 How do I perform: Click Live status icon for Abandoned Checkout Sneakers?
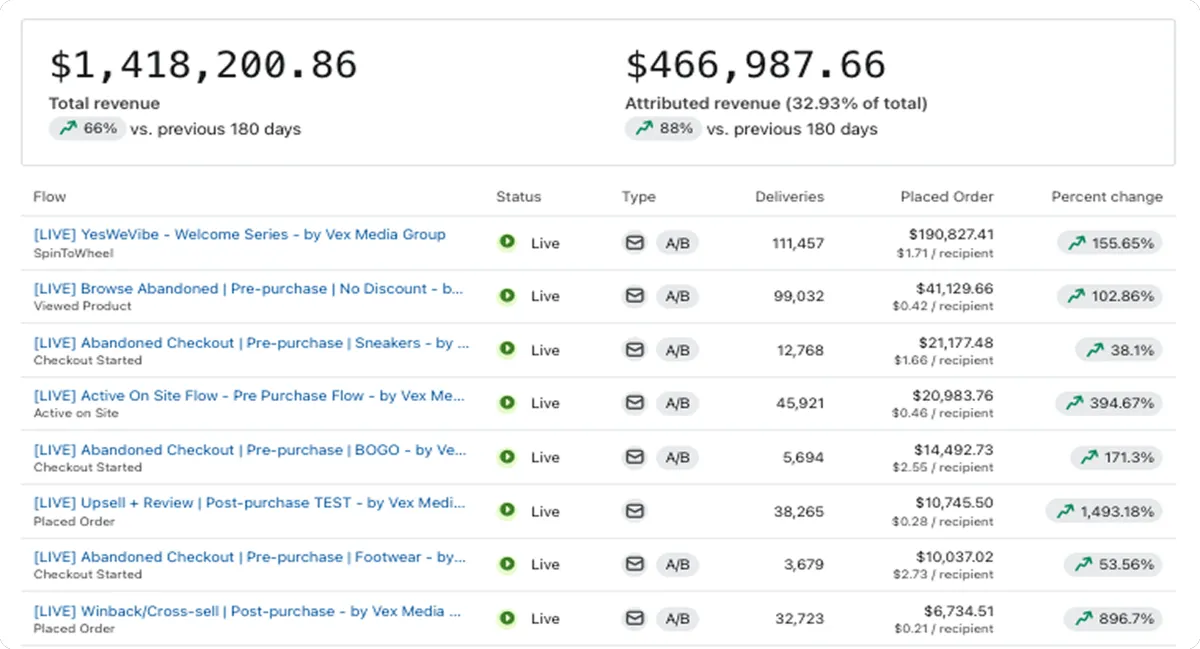pos(507,349)
